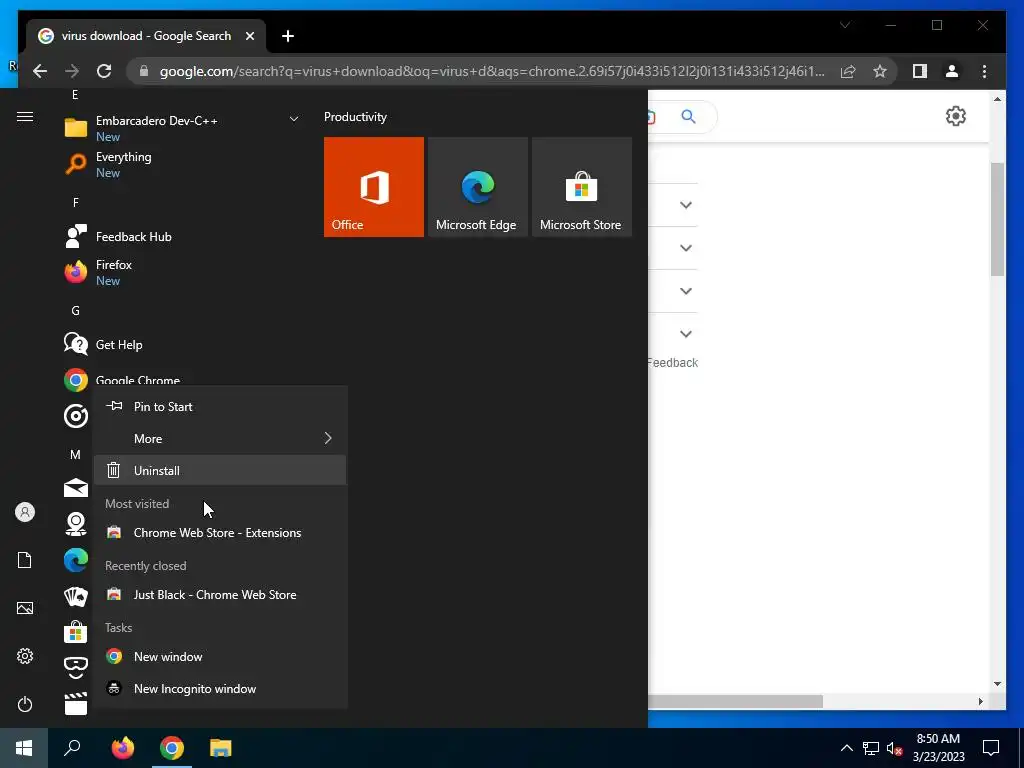Open Feedback Hub from the app list
This screenshot has height=768, width=1024.
(183, 236)
